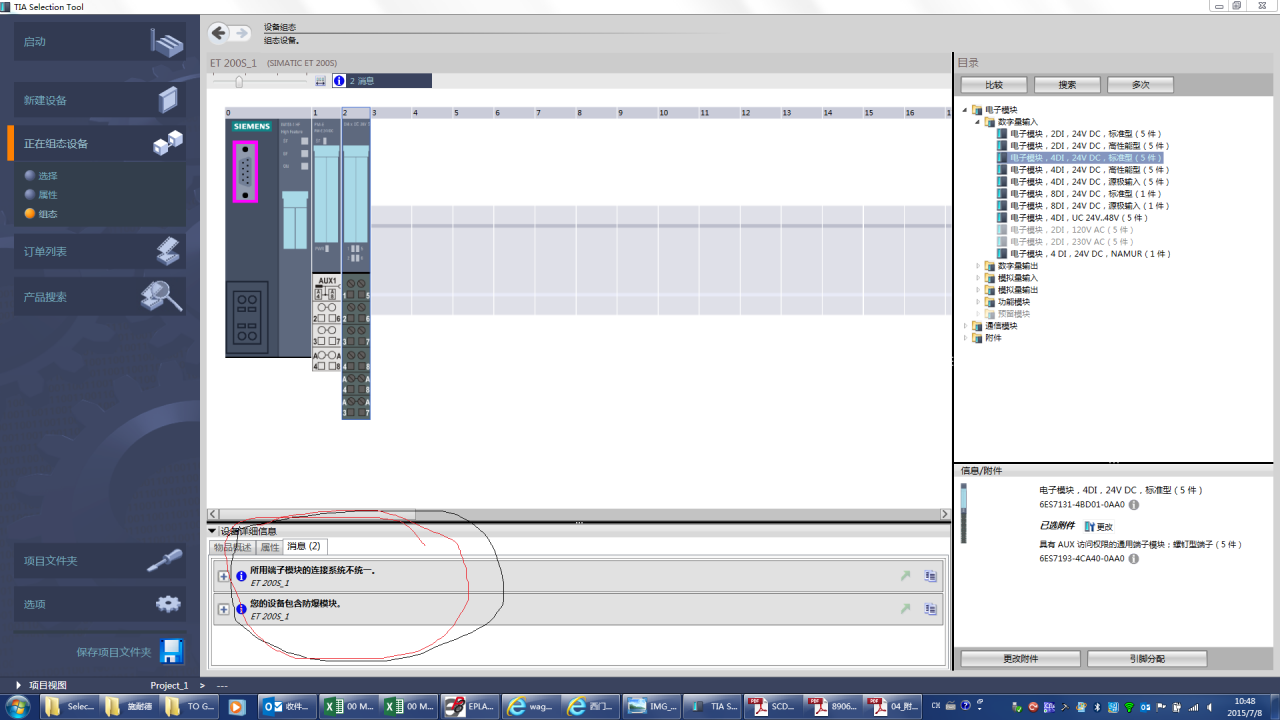Select 4 DI 24V DC NAMUR module
The image size is (1280, 720).
click(1089, 254)
